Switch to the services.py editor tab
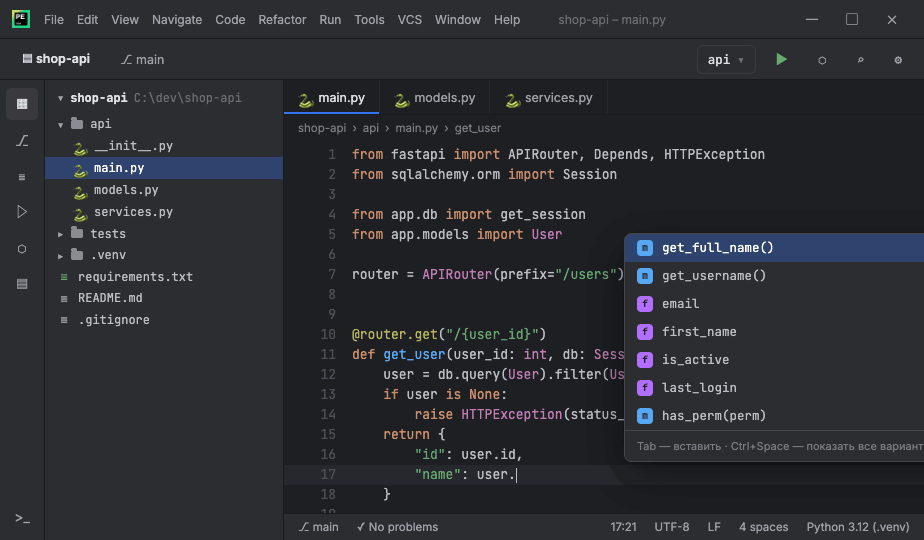Screen dimensions: 924x540 tap(549, 98)
